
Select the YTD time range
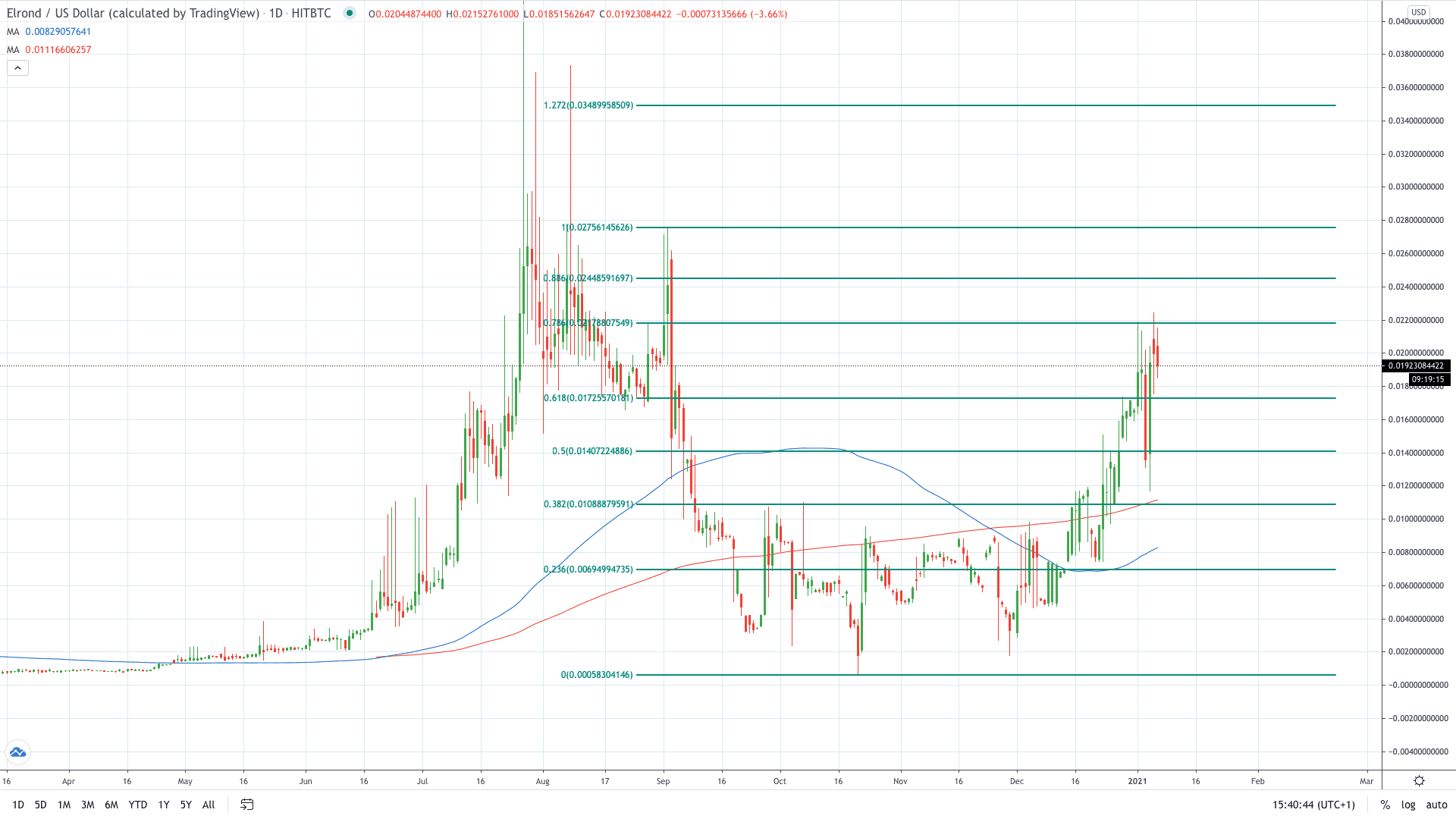click(x=138, y=805)
